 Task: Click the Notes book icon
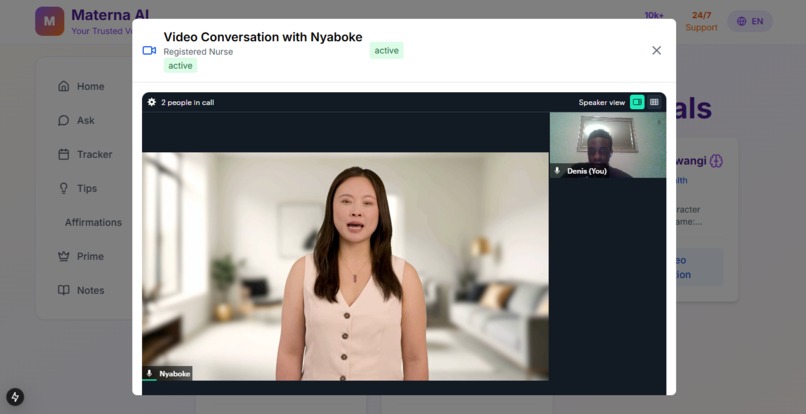pyautogui.click(x=64, y=290)
